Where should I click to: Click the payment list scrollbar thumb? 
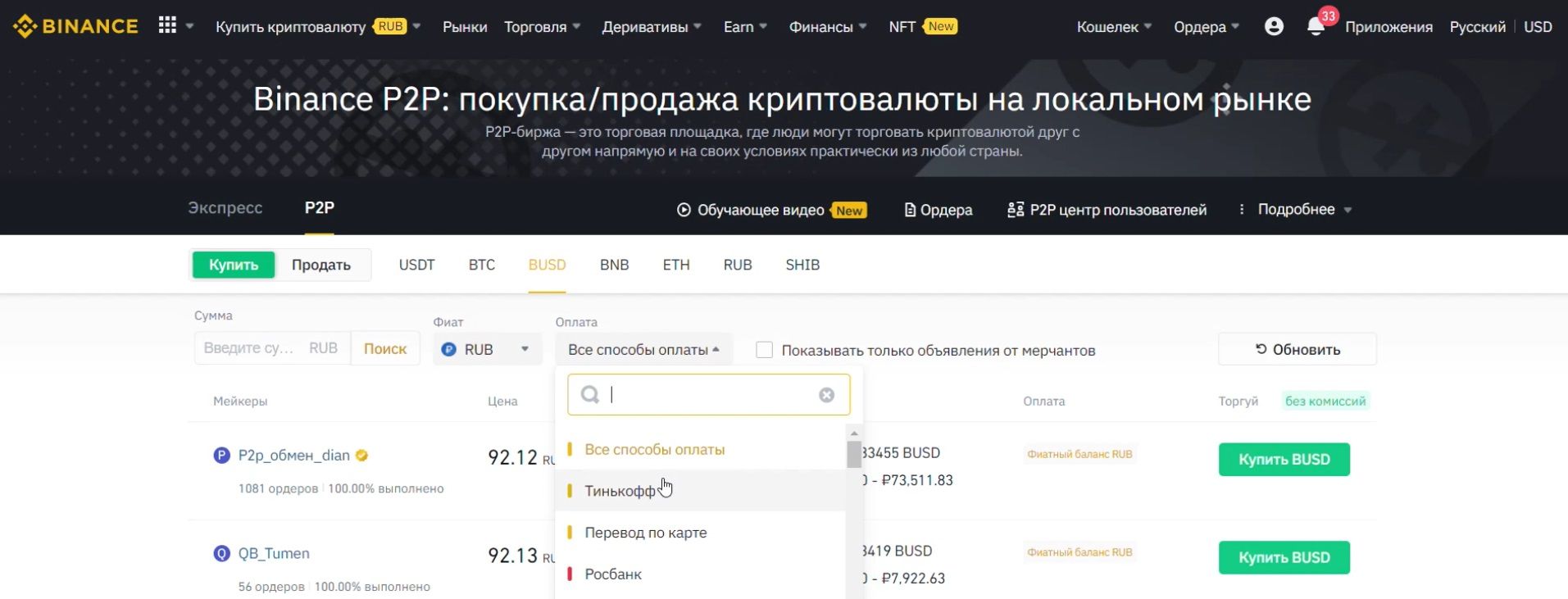854,454
